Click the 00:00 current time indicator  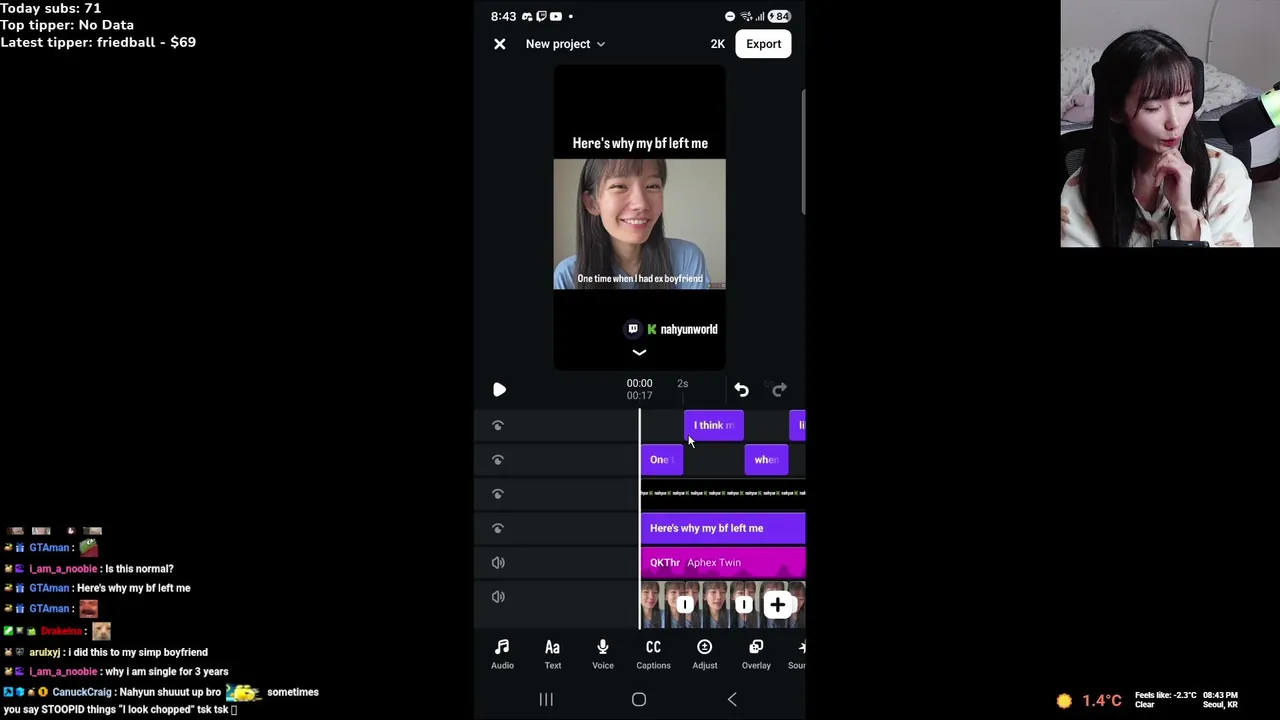[639, 383]
